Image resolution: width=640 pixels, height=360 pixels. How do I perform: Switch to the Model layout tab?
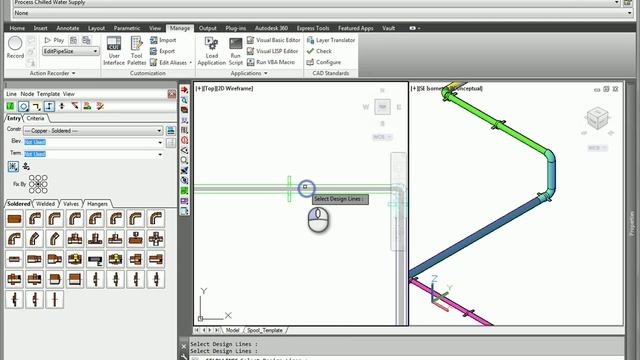click(x=232, y=330)
